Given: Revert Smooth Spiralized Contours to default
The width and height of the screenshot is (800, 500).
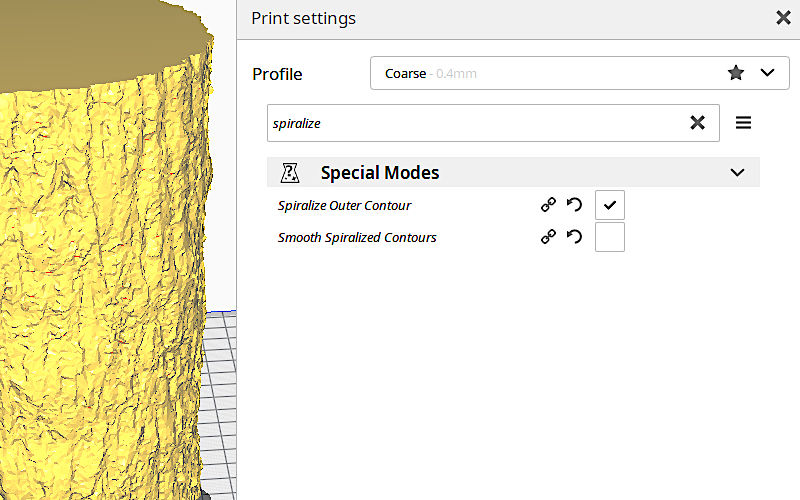Looking at the screenshot, I should point(574,237).
